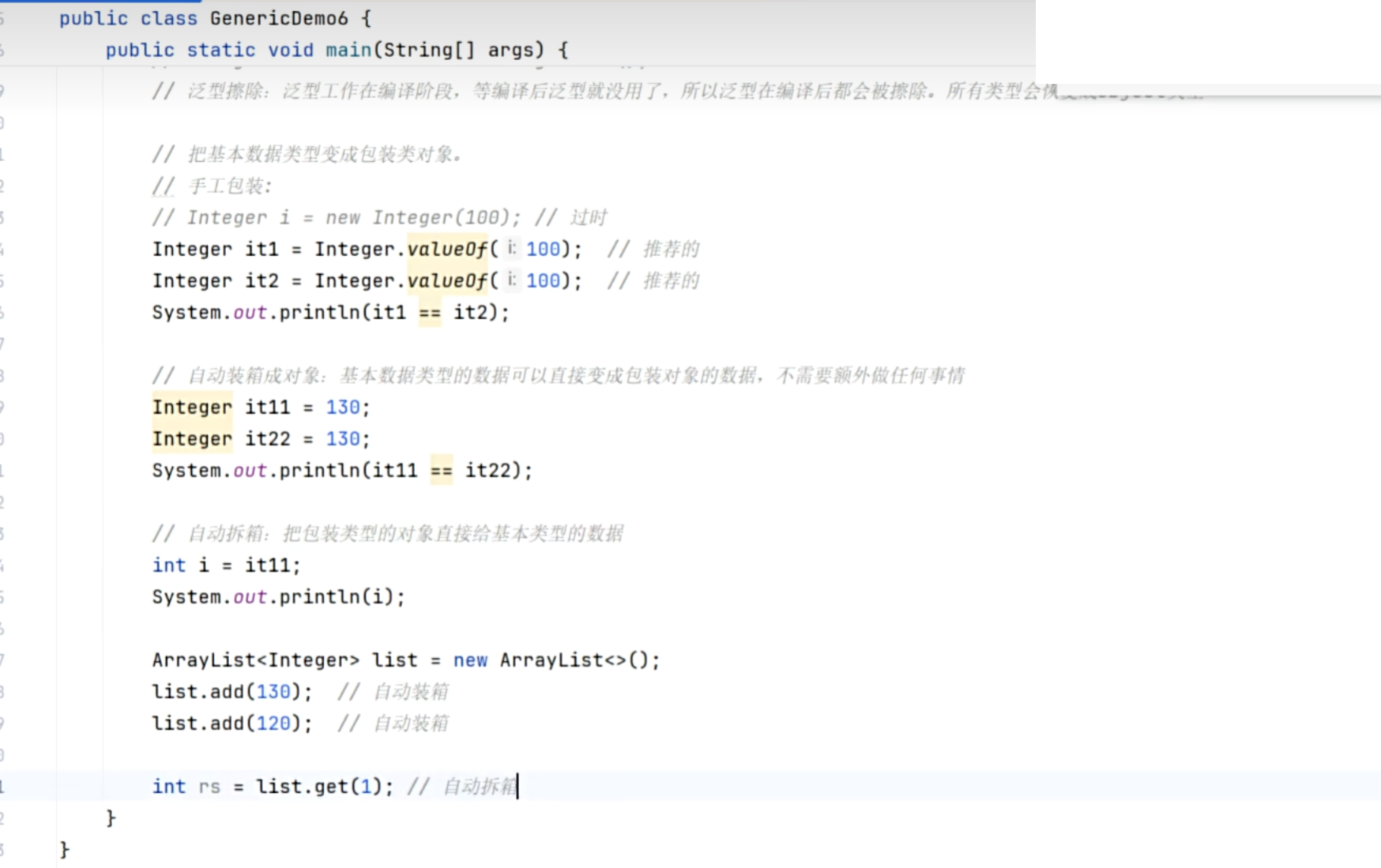Click the == operator between it11 and it22

(x=442, y=471)
